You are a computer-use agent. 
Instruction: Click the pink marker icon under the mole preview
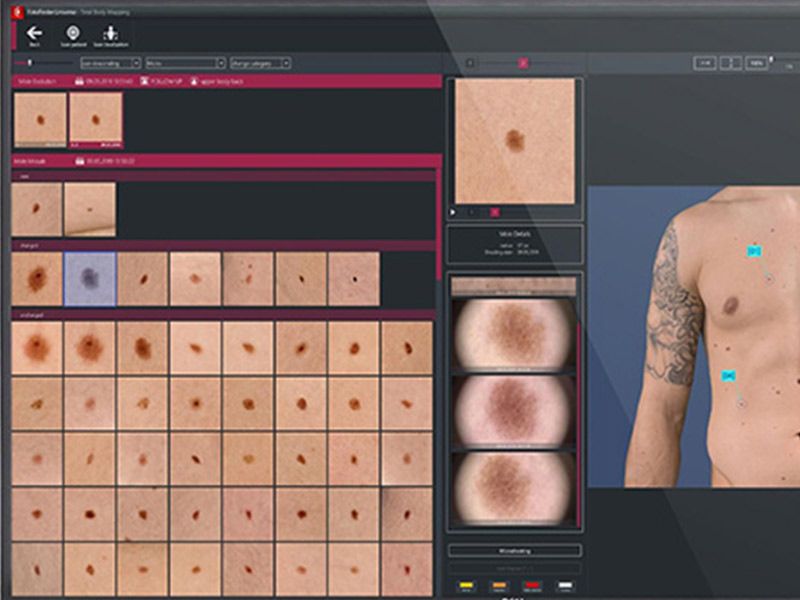coord(494,212)
